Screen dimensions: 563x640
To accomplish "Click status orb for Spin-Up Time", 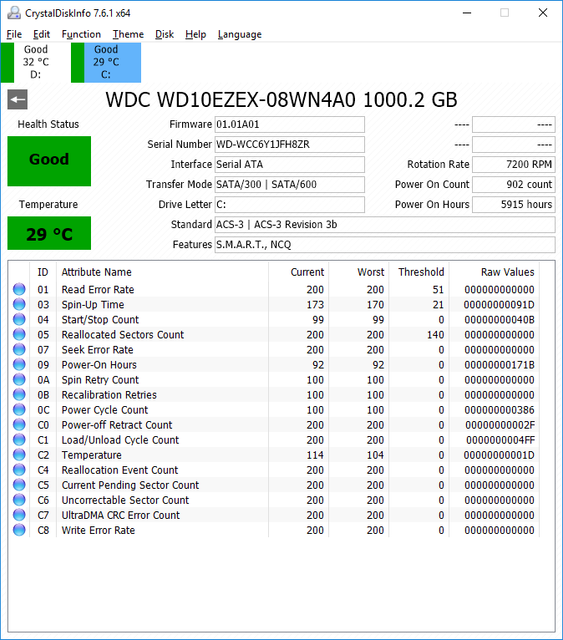I will pyautogui.click(x=19, y=304).
